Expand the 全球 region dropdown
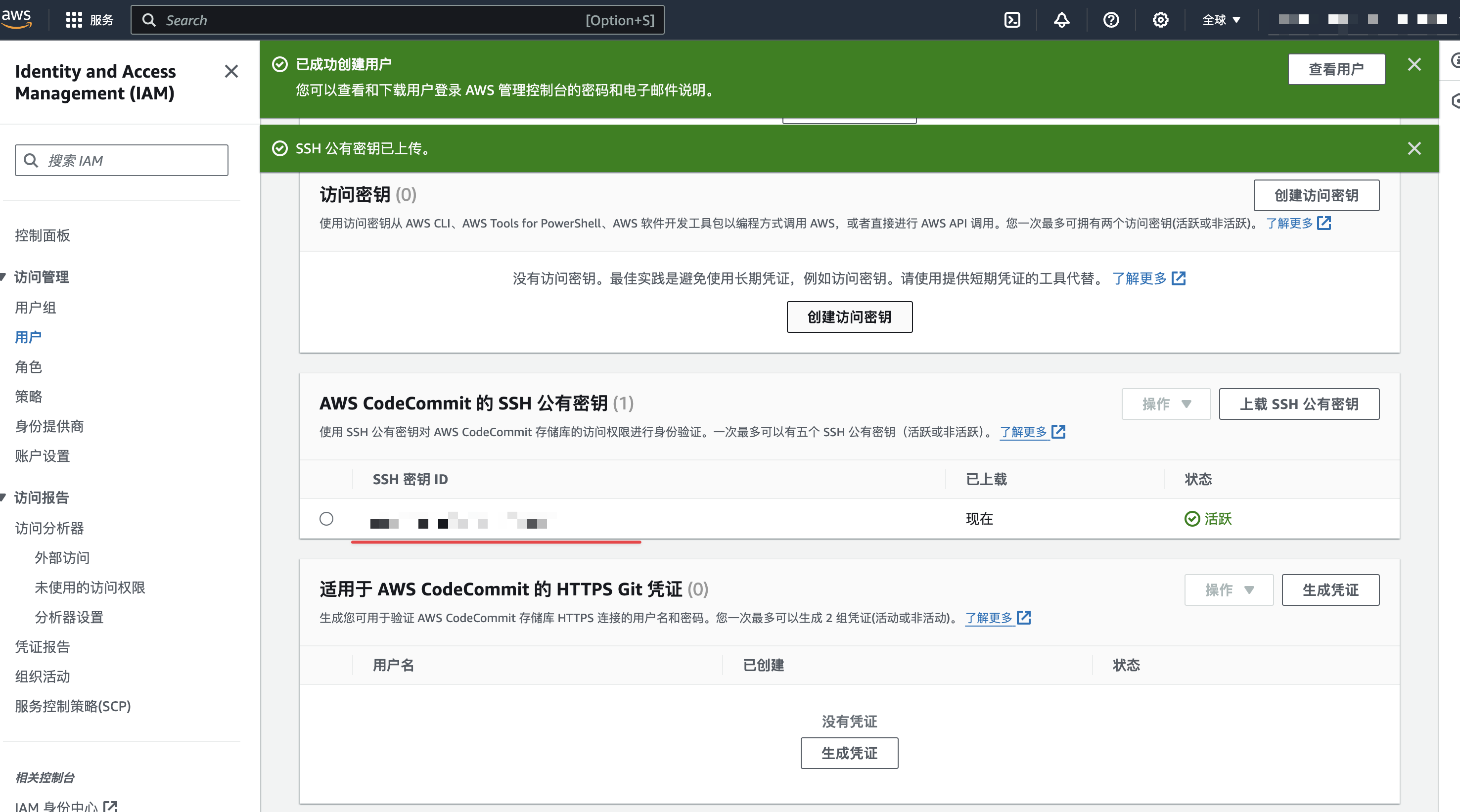 [1221, 20]
